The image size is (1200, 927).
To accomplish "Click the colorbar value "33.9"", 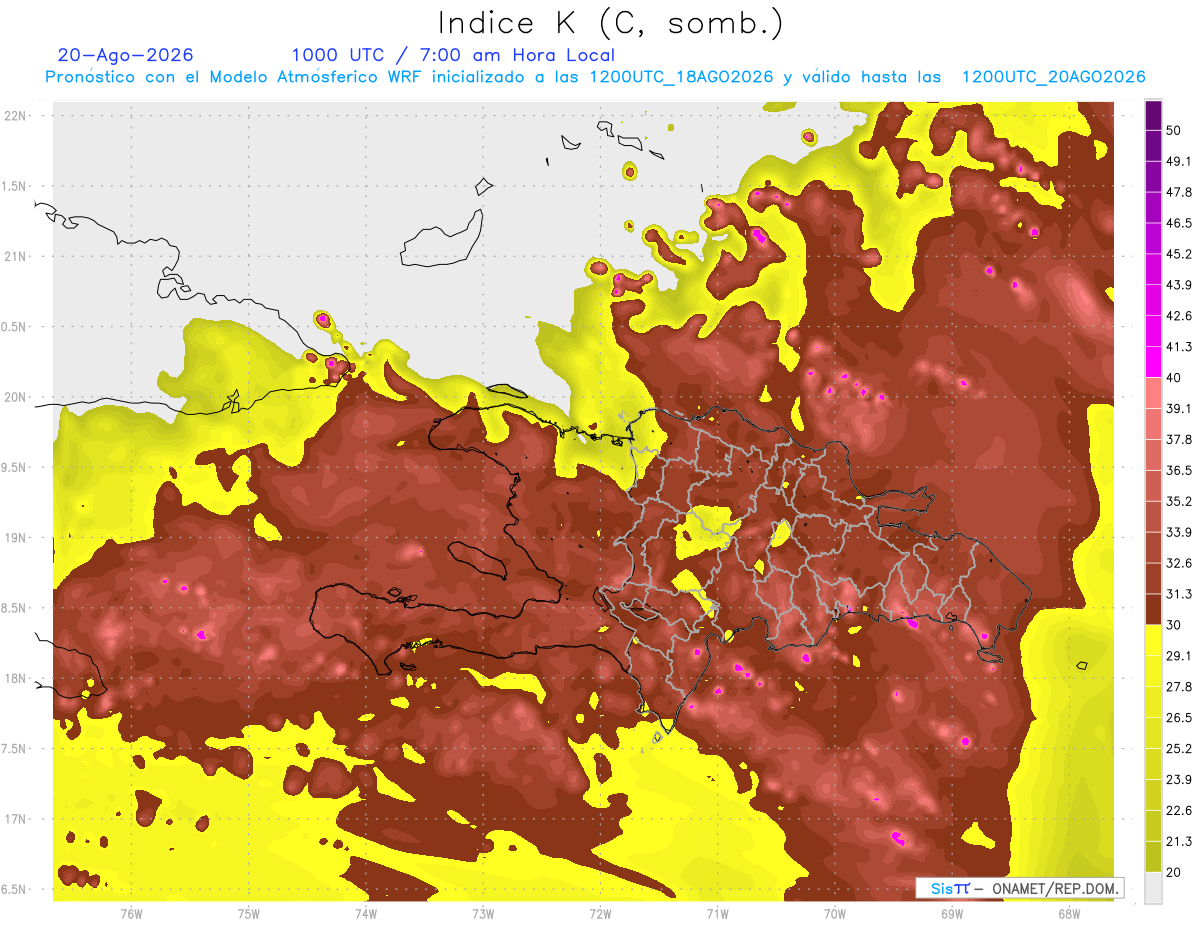I will 1178,532.
